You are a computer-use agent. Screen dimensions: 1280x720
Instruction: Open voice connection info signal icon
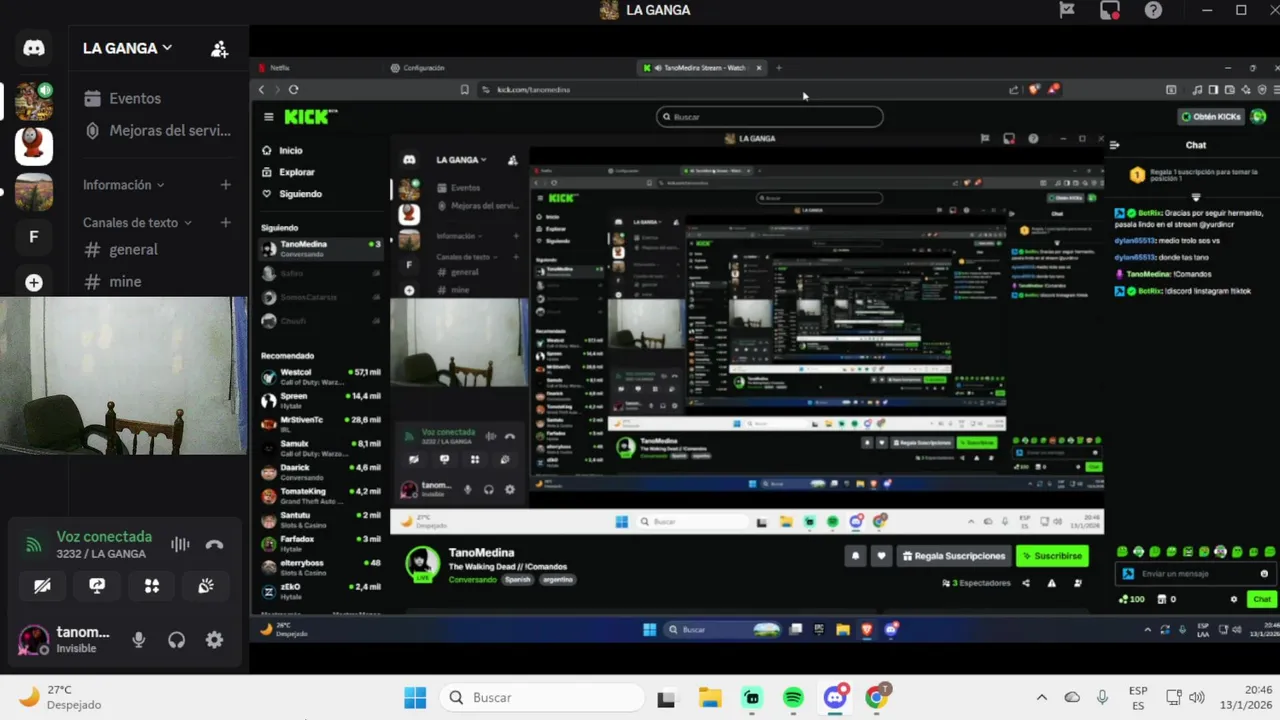tap(34, 545)
